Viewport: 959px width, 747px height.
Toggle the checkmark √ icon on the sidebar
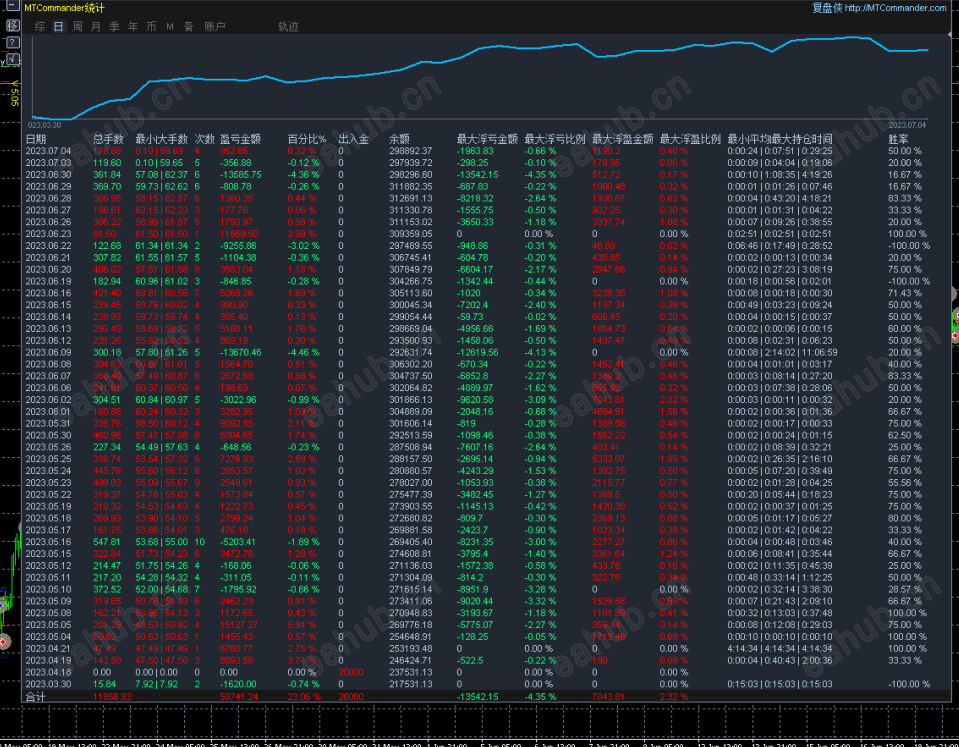point(12,59)
